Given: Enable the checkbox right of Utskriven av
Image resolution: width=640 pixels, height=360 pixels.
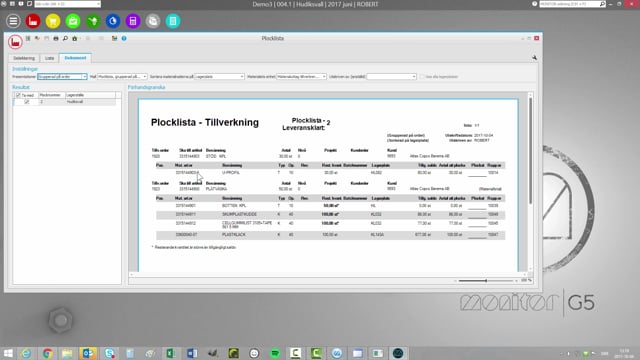Looking at the screenshot, I should (422, 77).
